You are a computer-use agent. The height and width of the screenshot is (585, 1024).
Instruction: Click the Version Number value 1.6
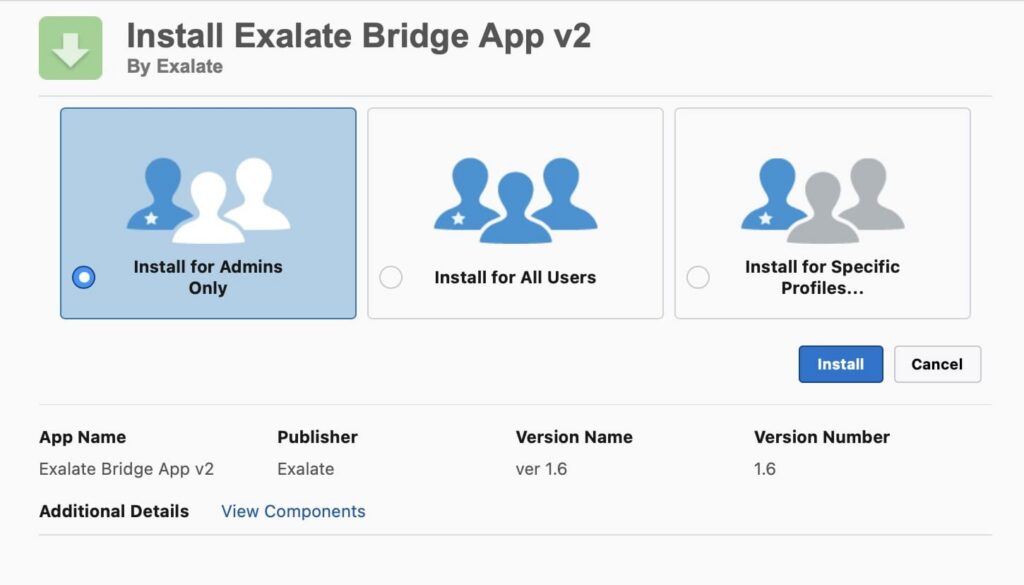(765, 468)
